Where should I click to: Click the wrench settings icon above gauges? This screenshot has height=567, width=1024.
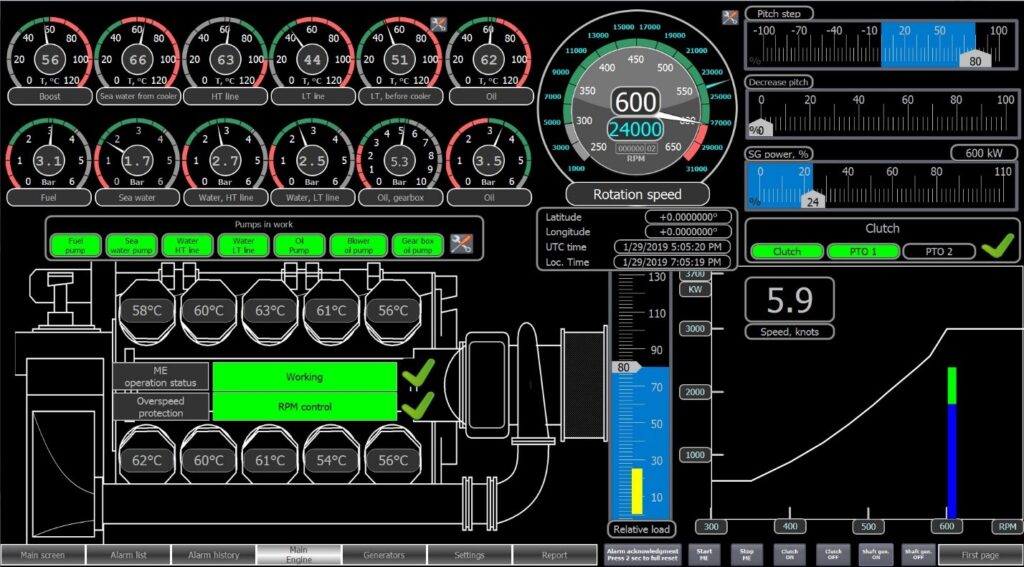438,24
